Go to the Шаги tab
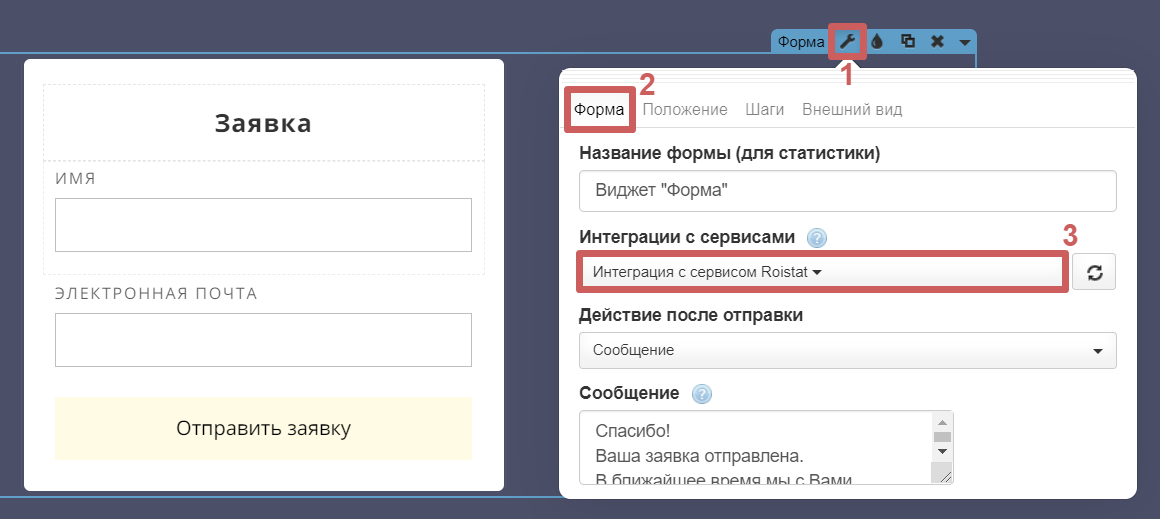Screen dimensions: 1160x519 [764, 110]
